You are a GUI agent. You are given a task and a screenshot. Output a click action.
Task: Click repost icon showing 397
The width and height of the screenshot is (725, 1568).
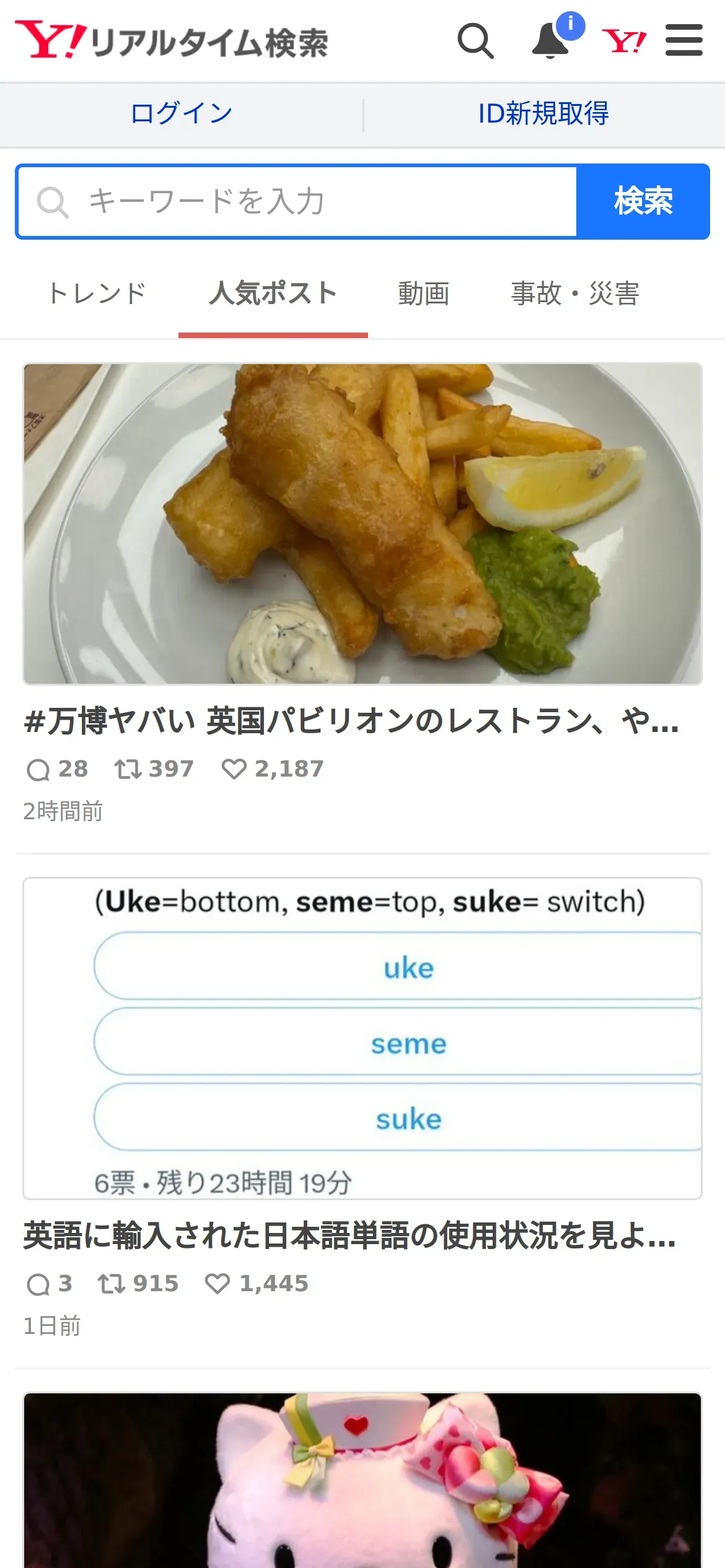(128, 769)
